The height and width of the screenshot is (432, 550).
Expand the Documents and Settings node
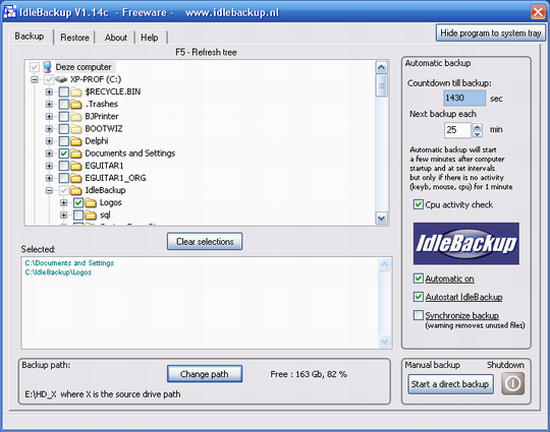[49, 153]
